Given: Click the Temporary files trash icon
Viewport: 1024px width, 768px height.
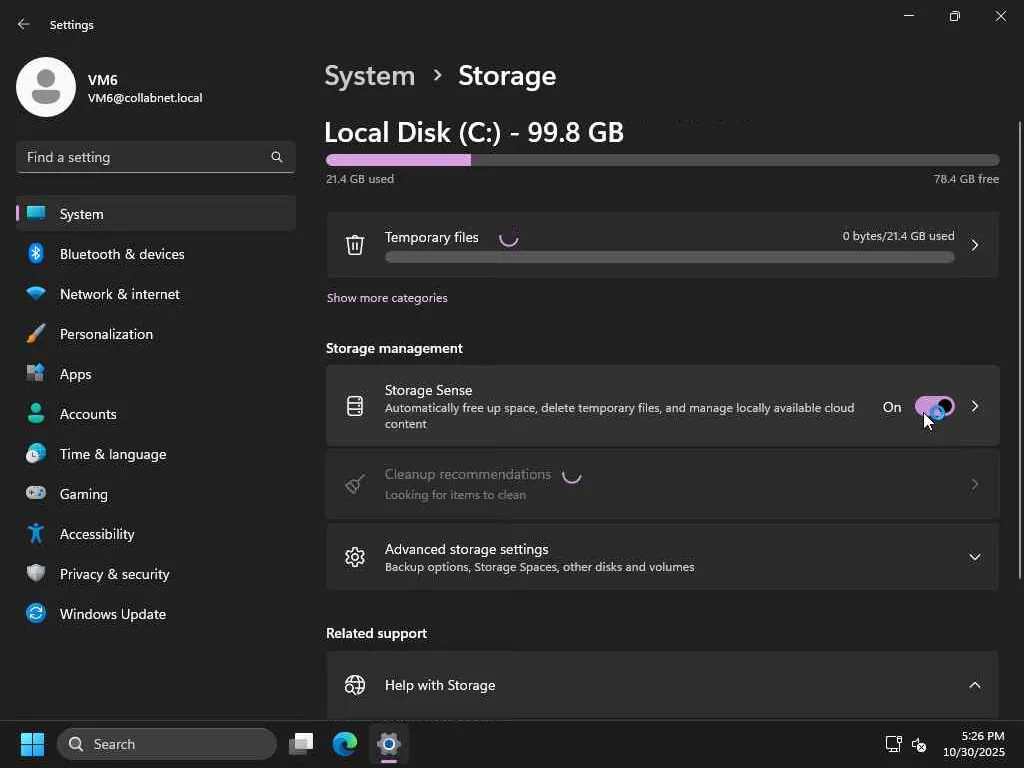Looking at the screenshot, I should point(355,245).
